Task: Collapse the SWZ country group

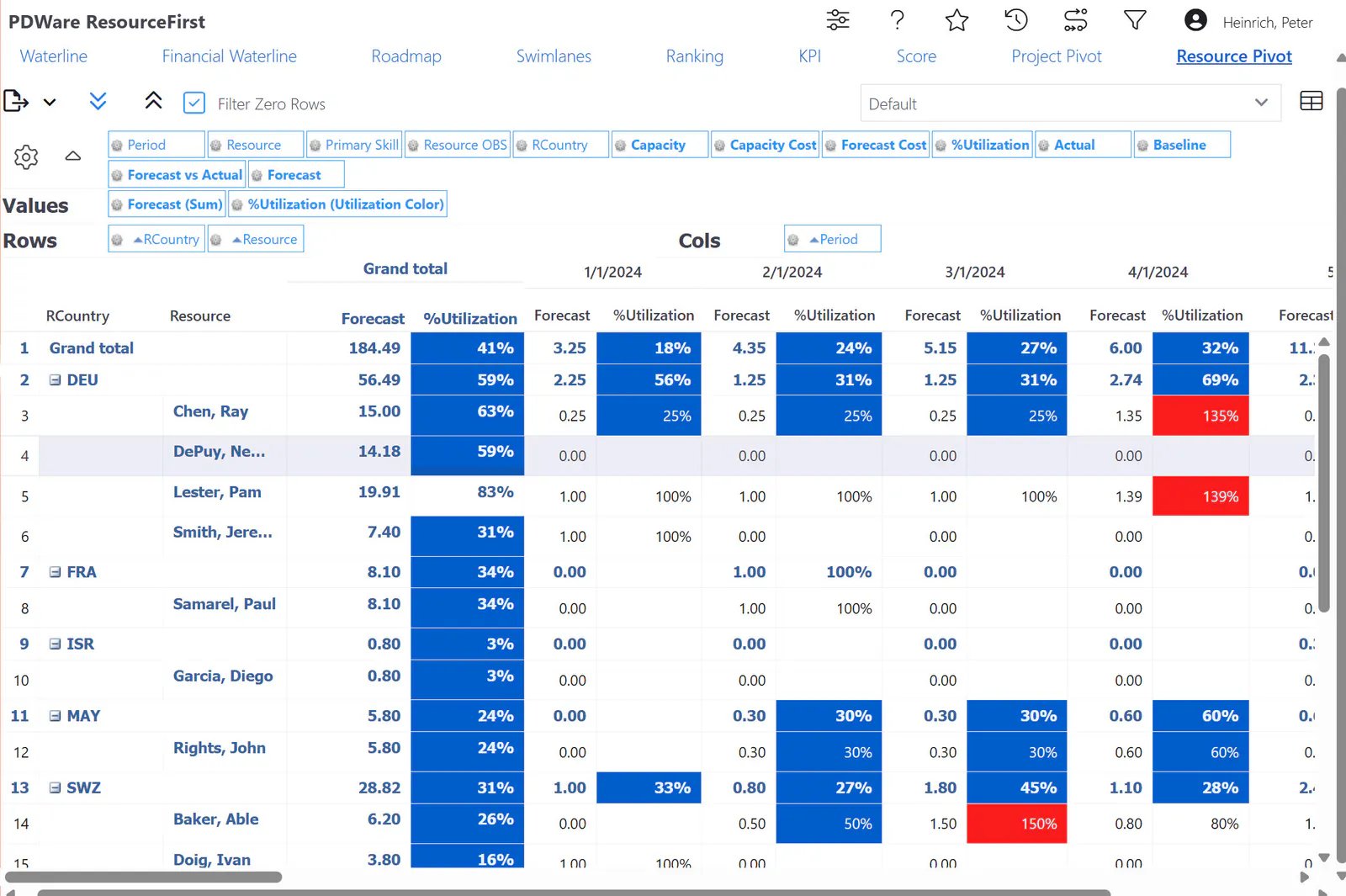Action: (55, 788)
